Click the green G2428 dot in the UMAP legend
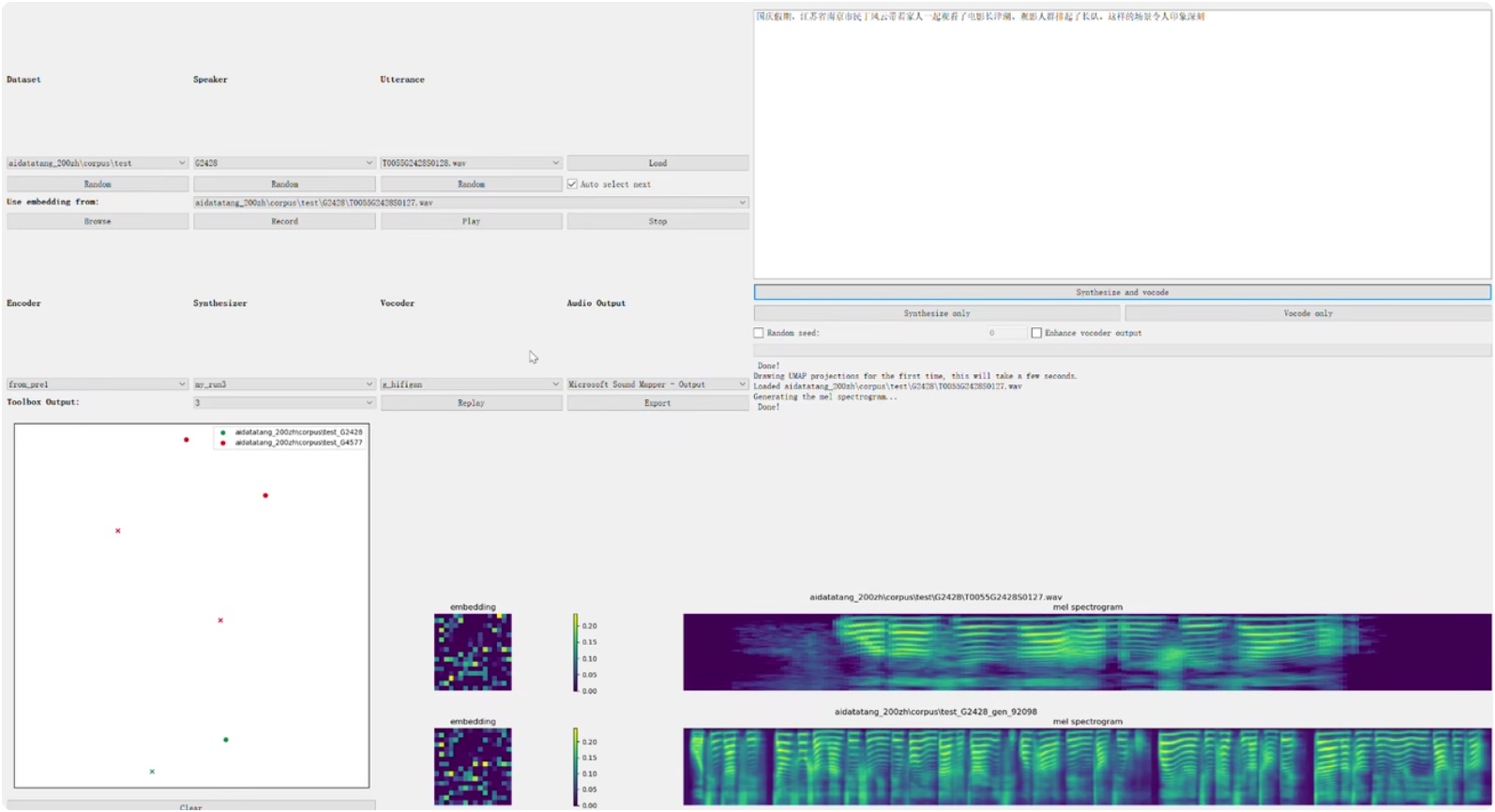 click(222, 433)
